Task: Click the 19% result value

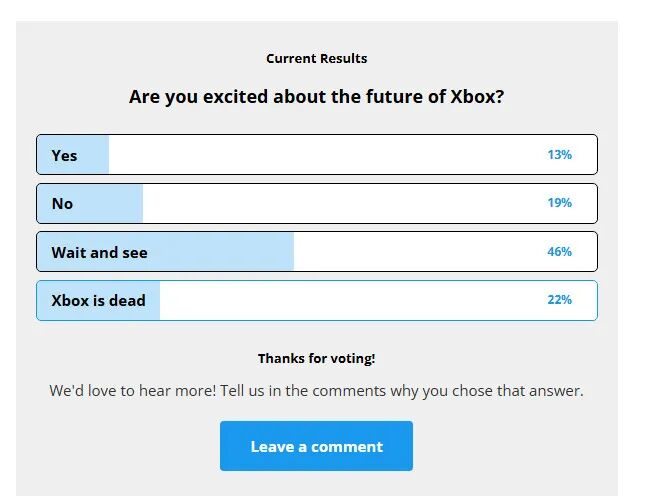Action: click(x=559, y=203)
